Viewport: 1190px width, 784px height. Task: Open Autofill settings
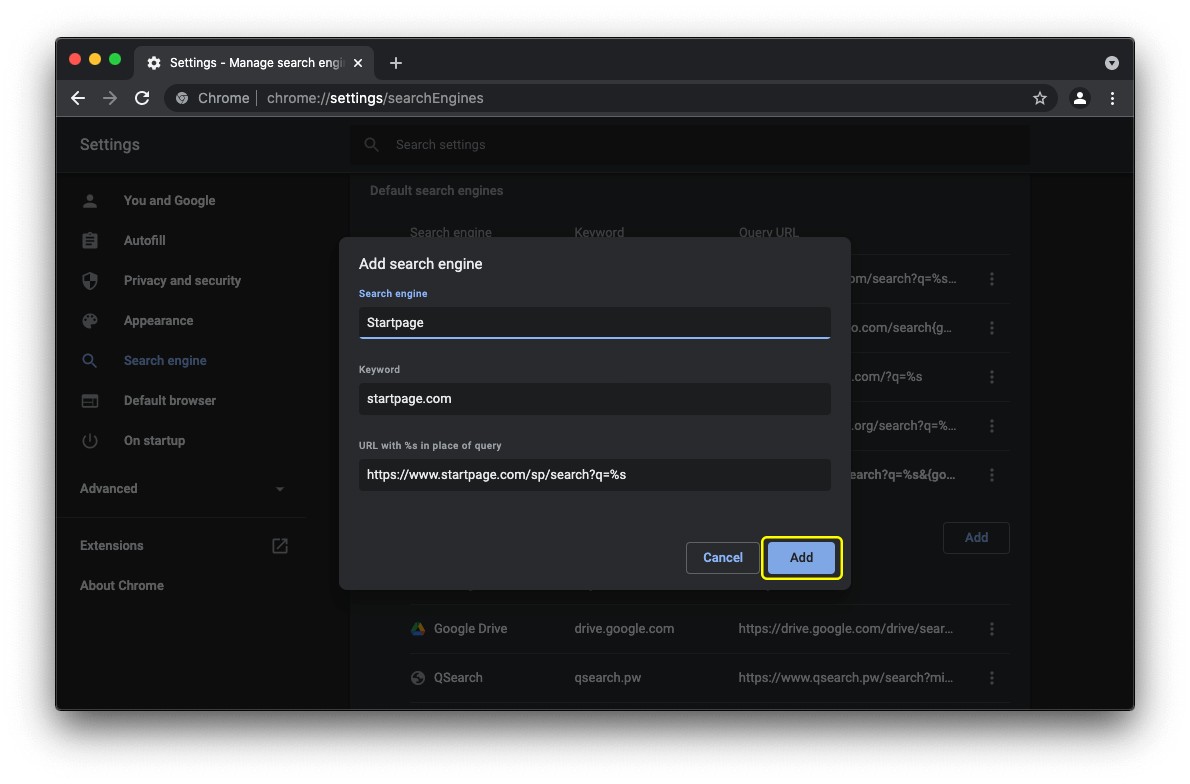click(x=144, y=241)
